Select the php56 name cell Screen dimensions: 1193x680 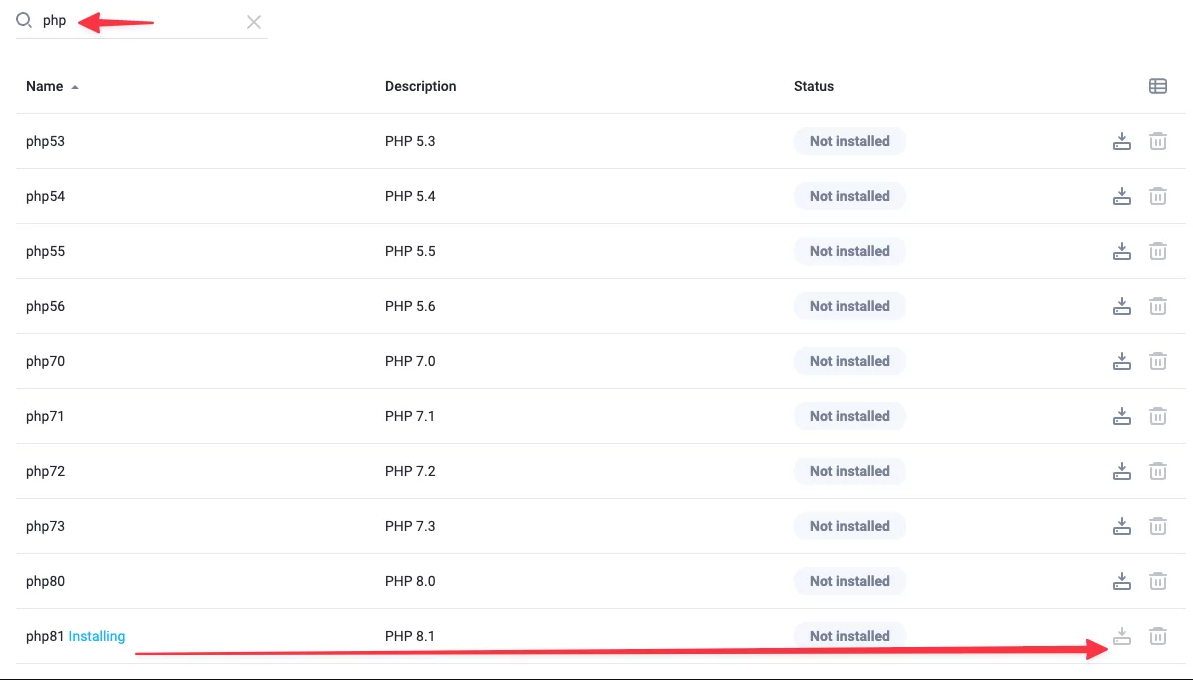coord(46,306)
